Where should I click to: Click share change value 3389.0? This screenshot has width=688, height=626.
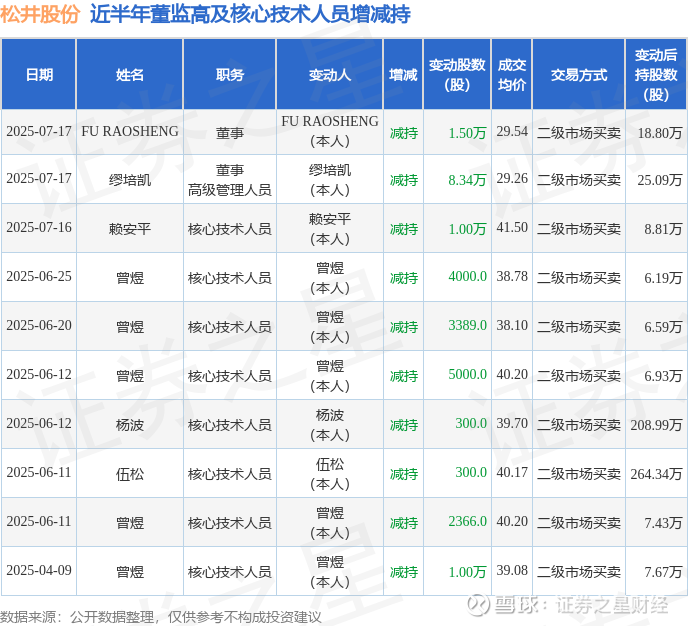point(467,325)
